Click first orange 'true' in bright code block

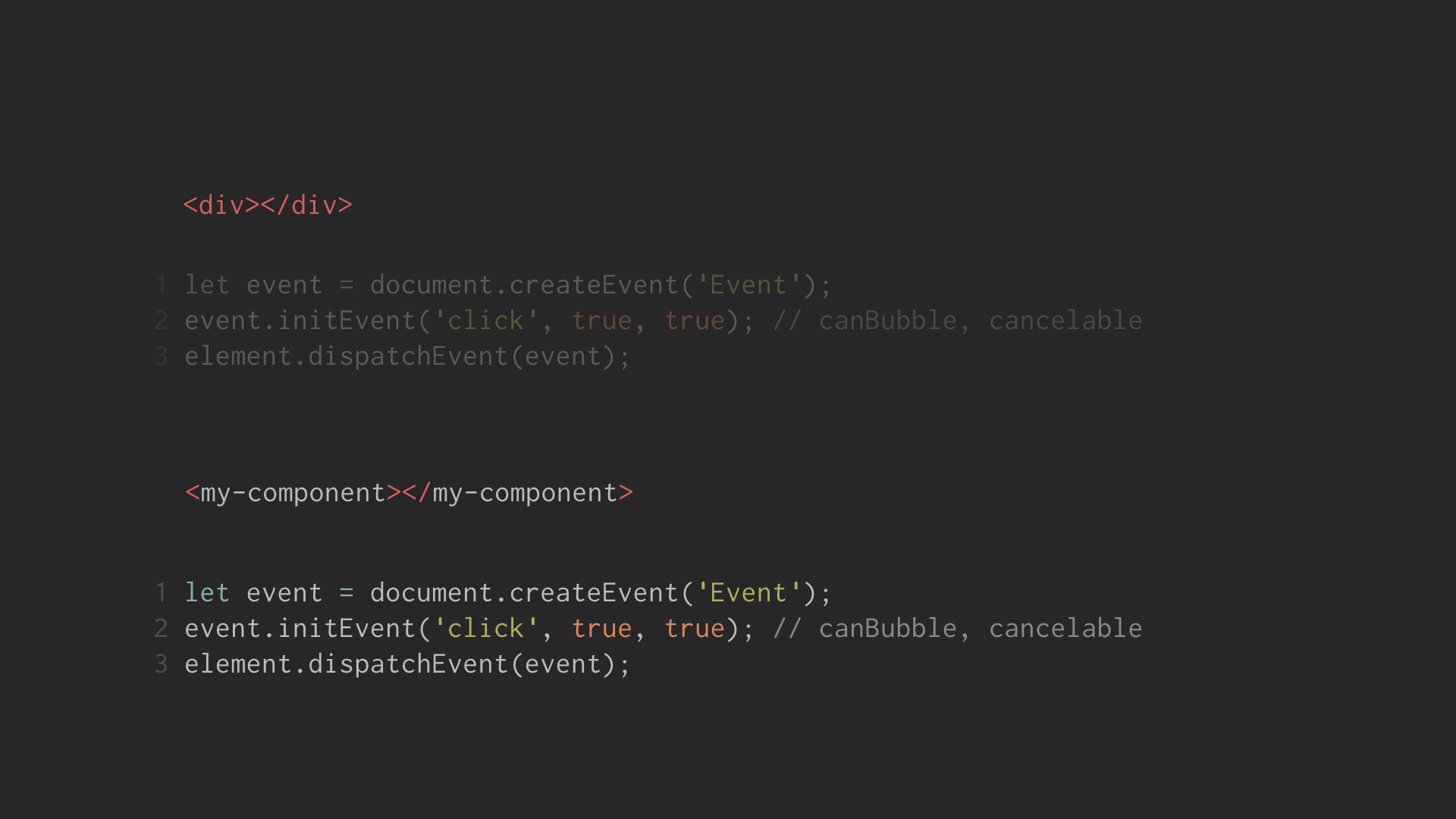pyautogui.click(x=602, y=629)
